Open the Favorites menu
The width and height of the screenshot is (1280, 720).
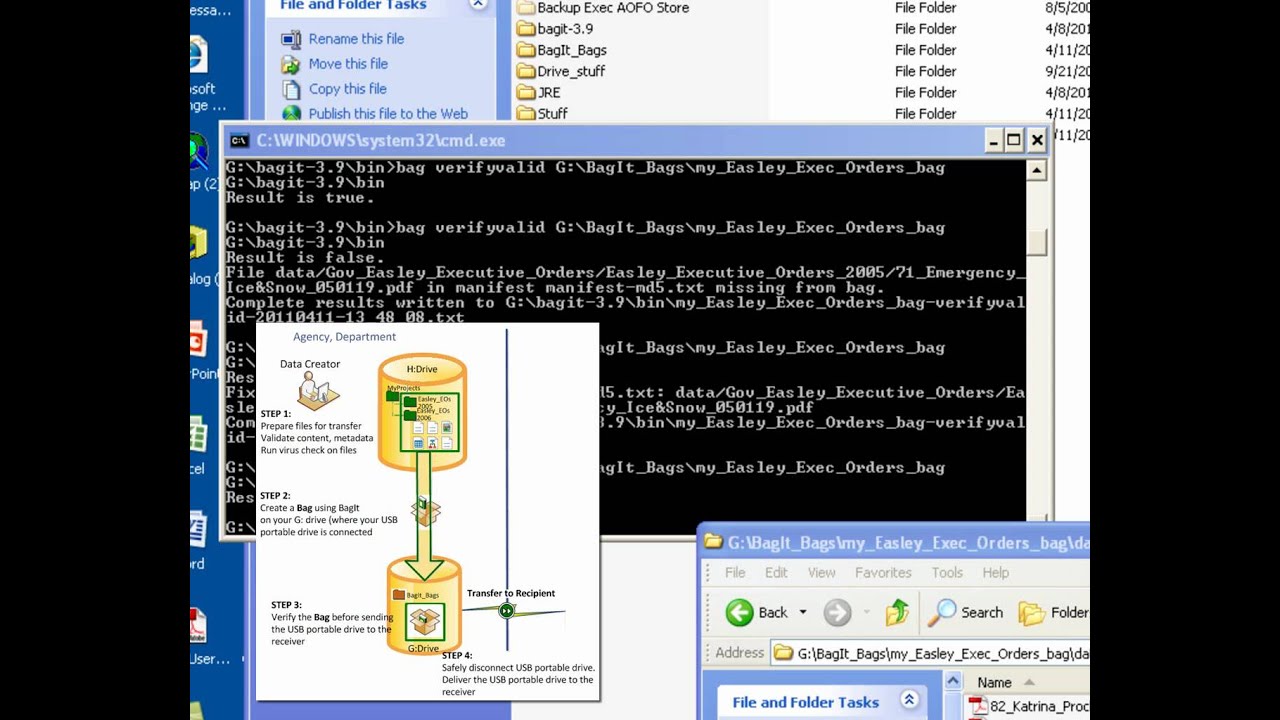(x=883, y=572)
